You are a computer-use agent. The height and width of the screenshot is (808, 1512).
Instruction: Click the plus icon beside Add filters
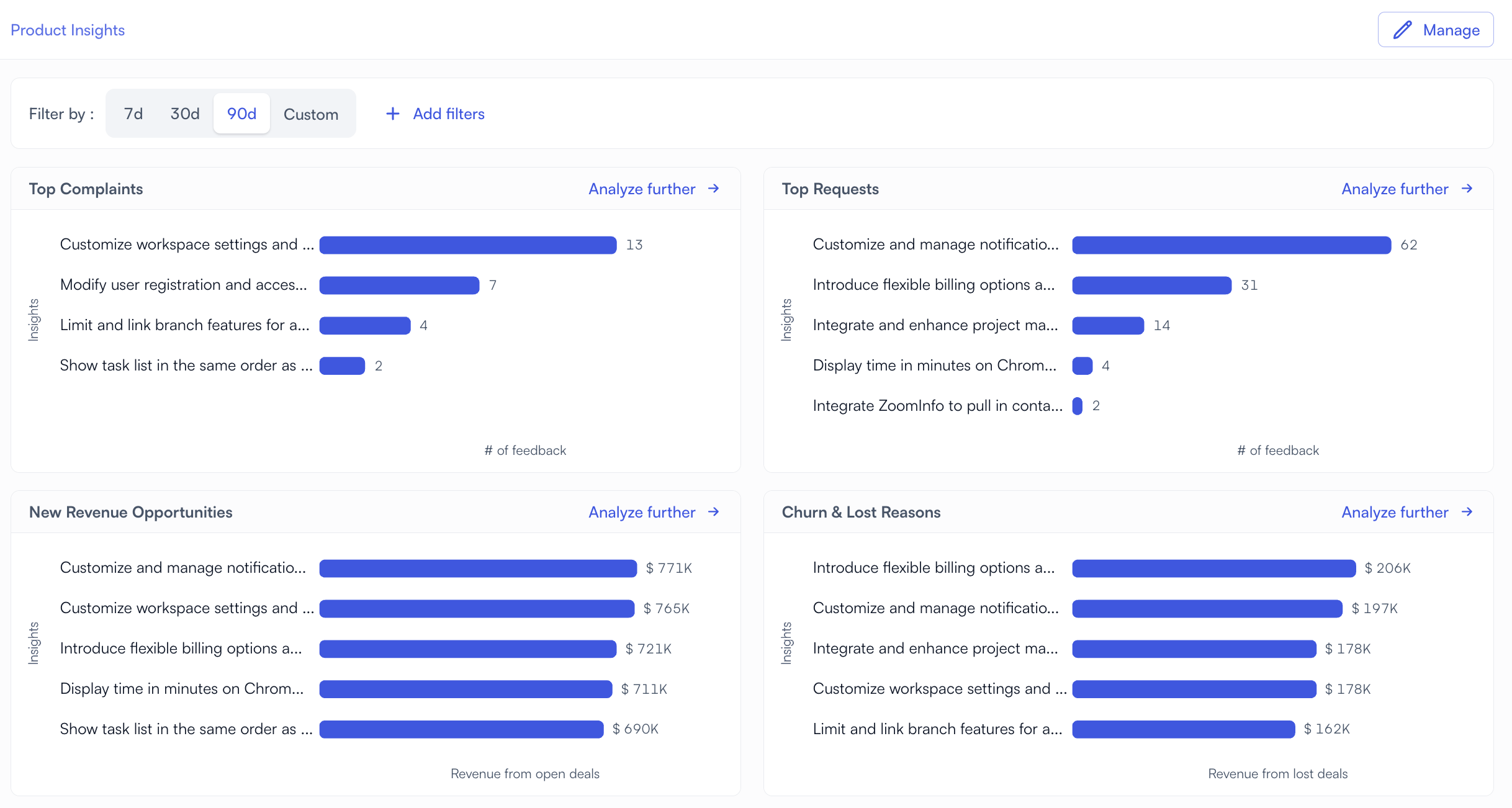tap(392, 114)
